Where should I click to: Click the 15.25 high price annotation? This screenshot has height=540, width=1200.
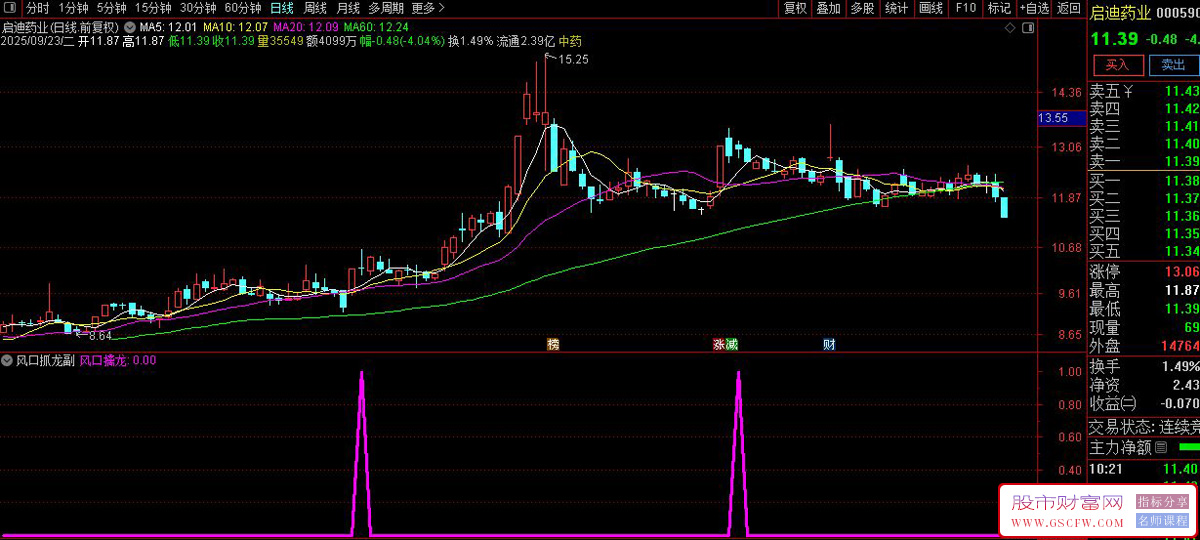[573, 60]
